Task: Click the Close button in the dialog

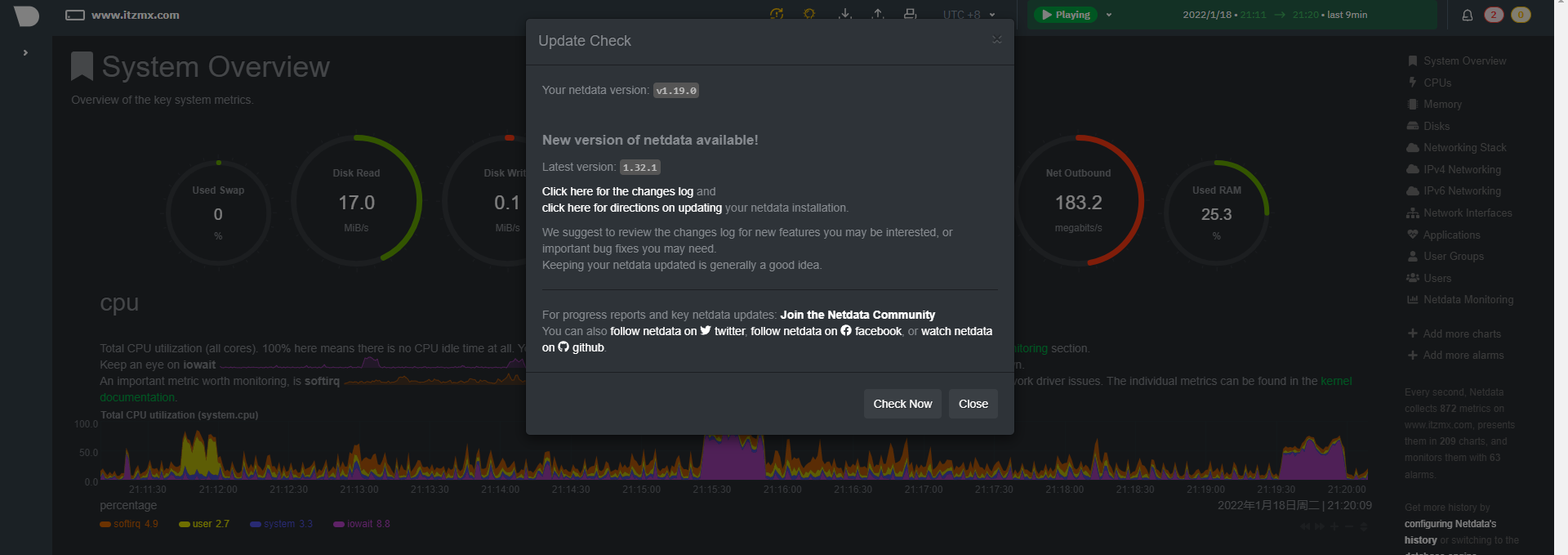Action: coord(973,404)
